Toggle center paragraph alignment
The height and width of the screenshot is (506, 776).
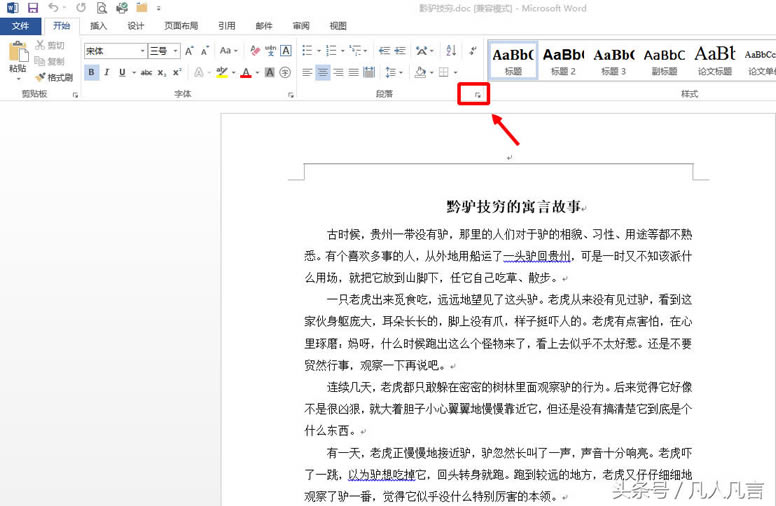tap(322, 72)
